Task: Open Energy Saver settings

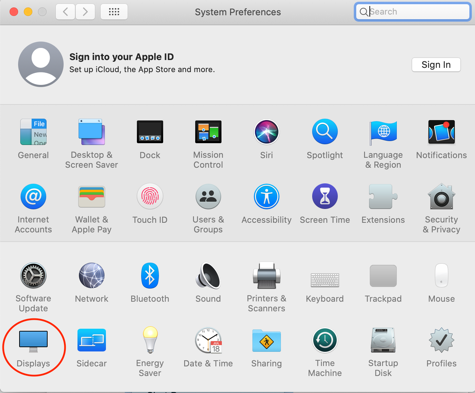Action: pyautogui.click(x=150, y=340)
